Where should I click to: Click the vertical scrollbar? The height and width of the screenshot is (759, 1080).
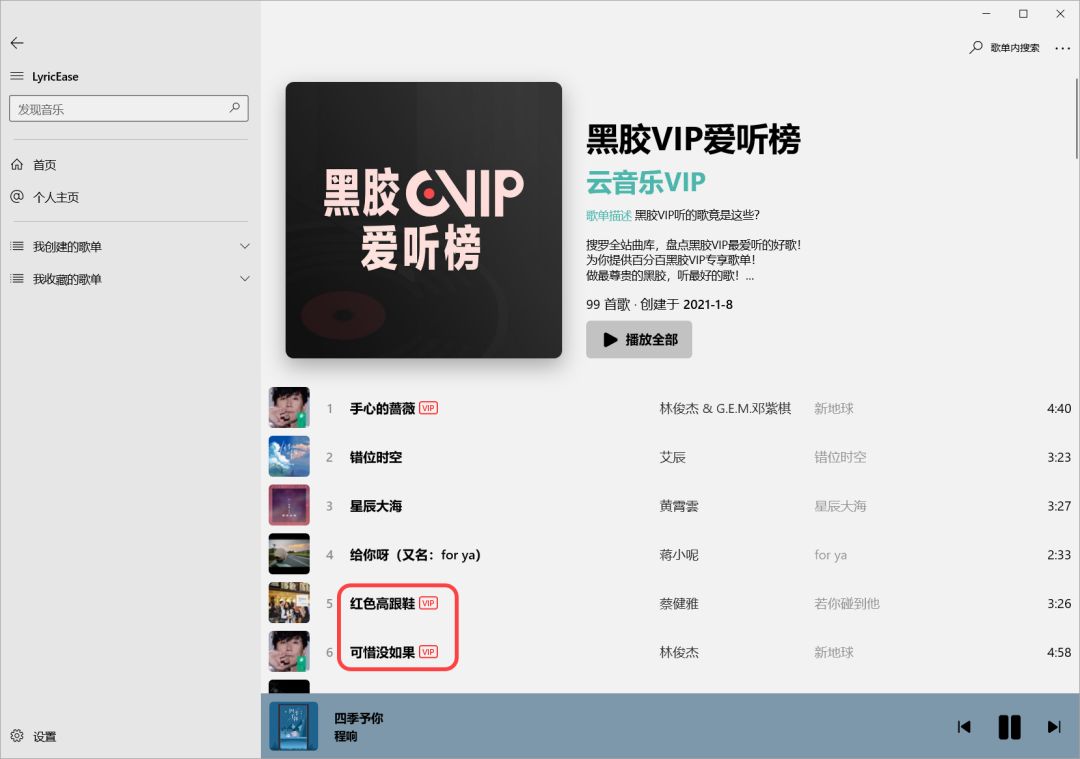1076,119
